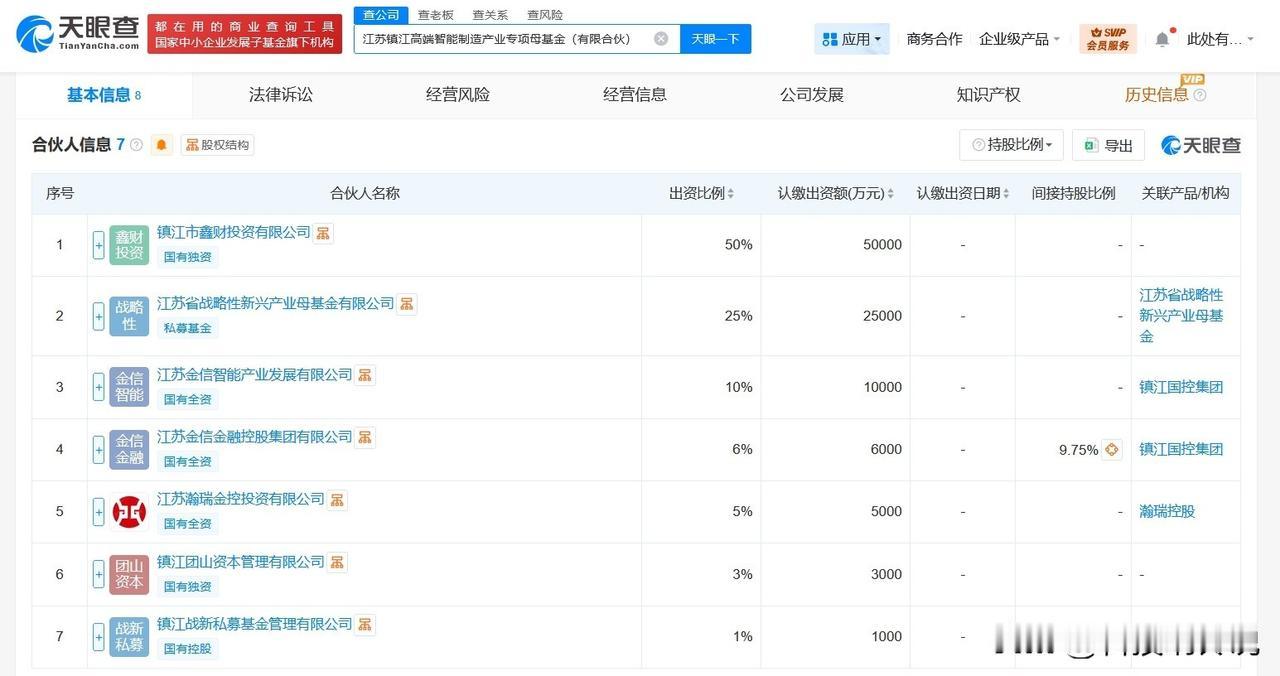Click the 私募基金 tag in row 2
Screen dimensions: 1280x676
187,328
